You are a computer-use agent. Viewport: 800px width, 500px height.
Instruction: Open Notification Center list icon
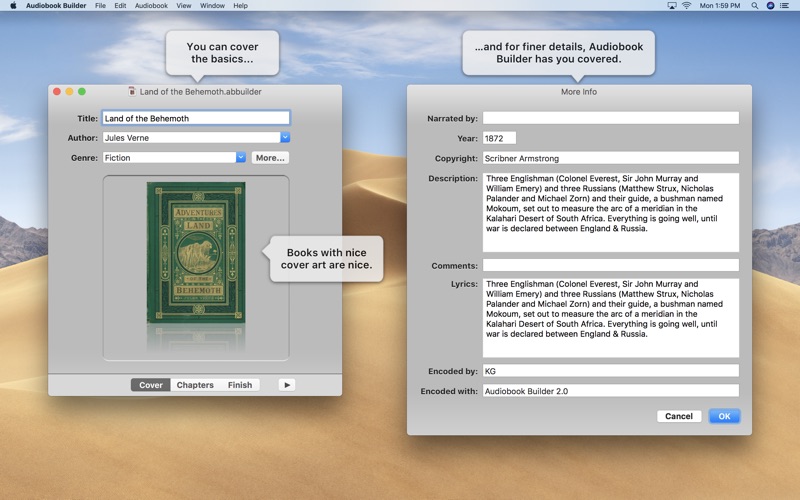pos(785,6)
